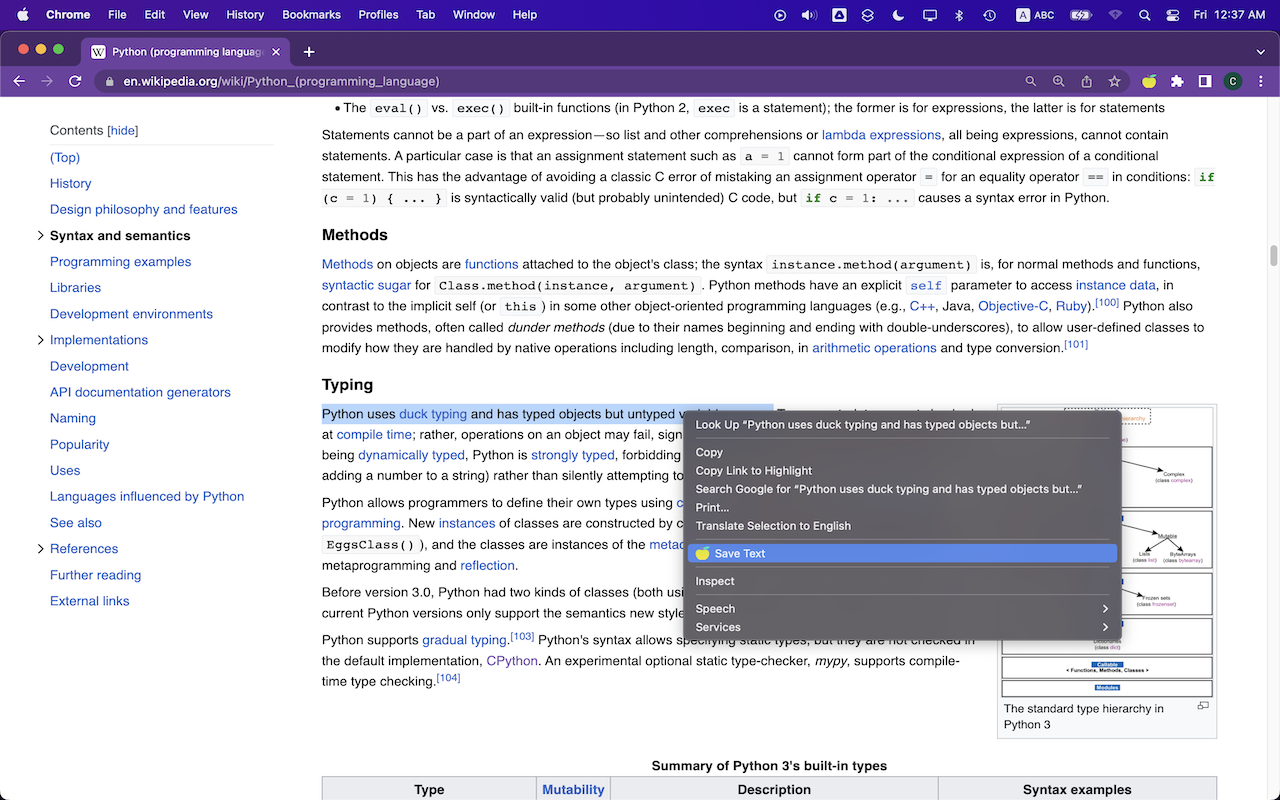Hide the Contents sidebar
Screen dimensions: 1280x800
123,131
